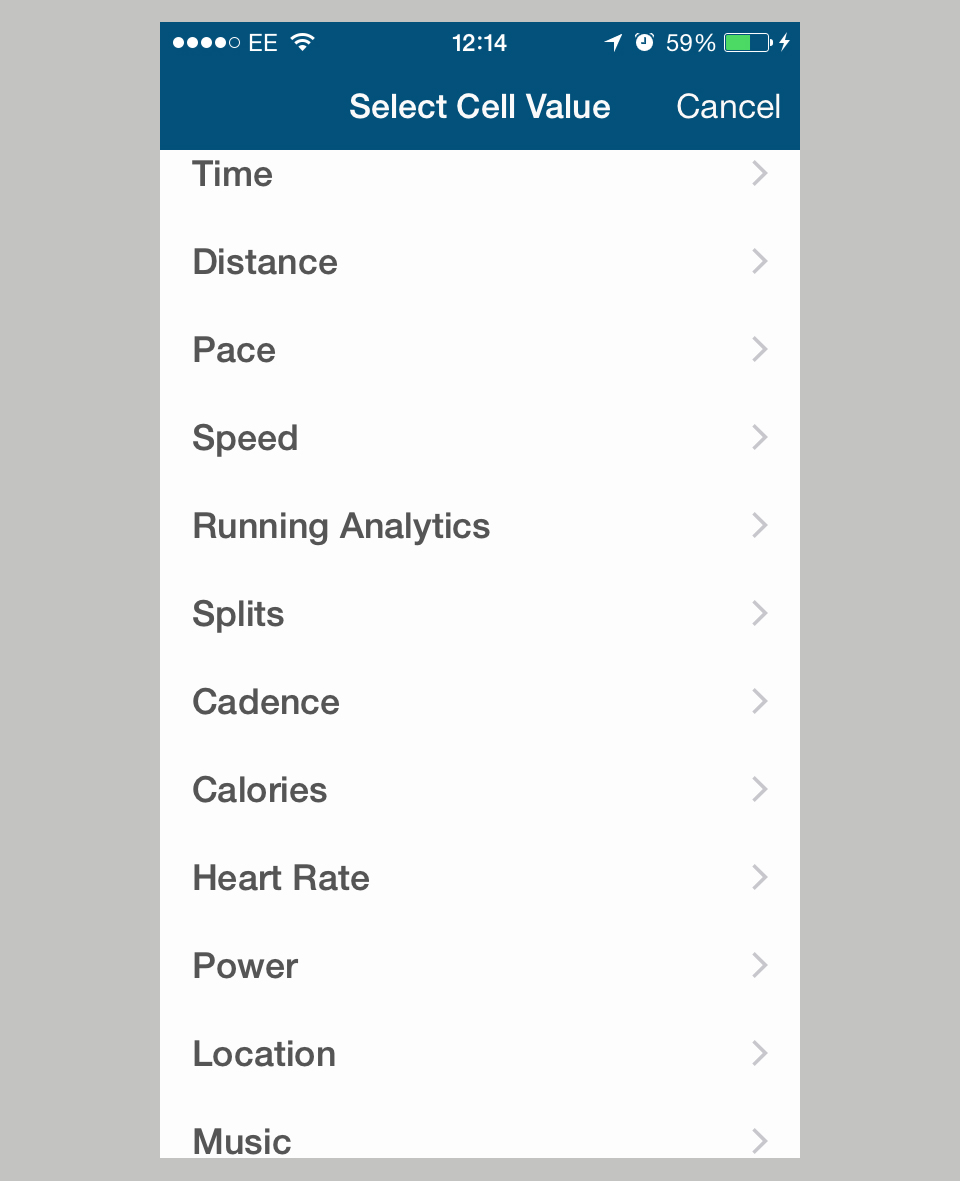Open the Speed category
960x1181 pixels.
[x=245, y=438]
